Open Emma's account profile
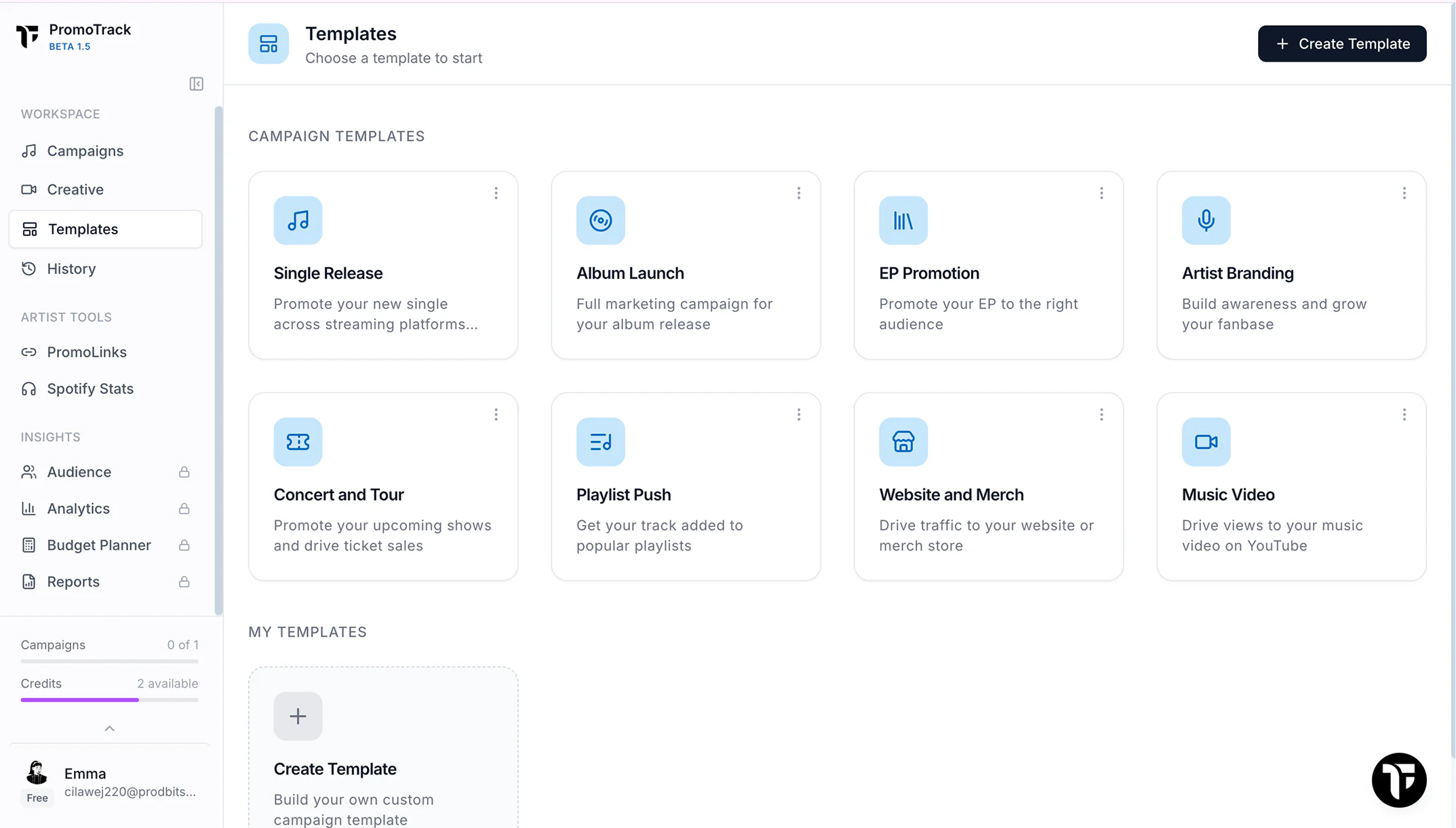The height and width of the screenshot is (828, 1456). click(109, 783)
